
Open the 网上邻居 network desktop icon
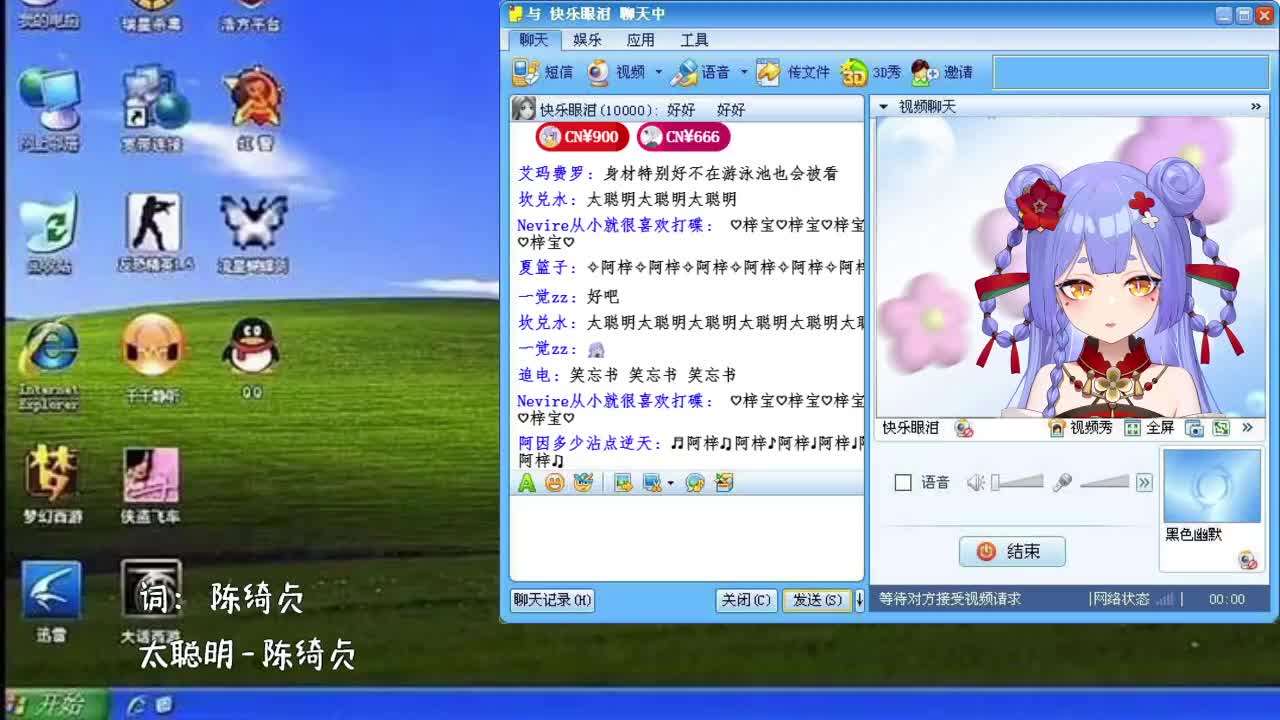pyautogui.click(x=49, y=108)
